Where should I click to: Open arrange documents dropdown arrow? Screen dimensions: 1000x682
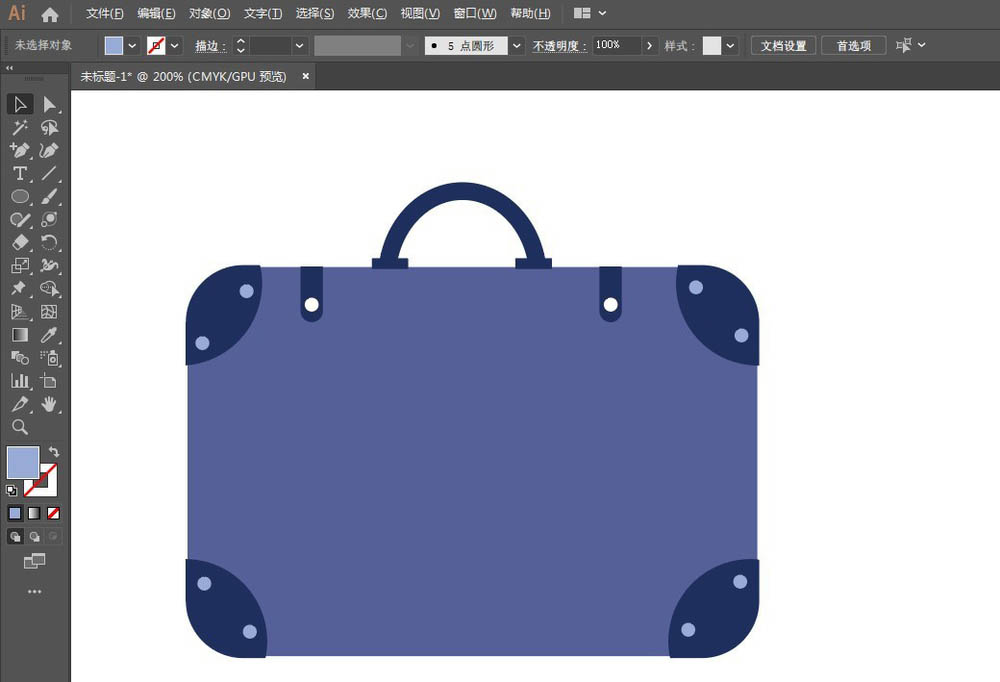pyautogui.click(x=602, y=13)
